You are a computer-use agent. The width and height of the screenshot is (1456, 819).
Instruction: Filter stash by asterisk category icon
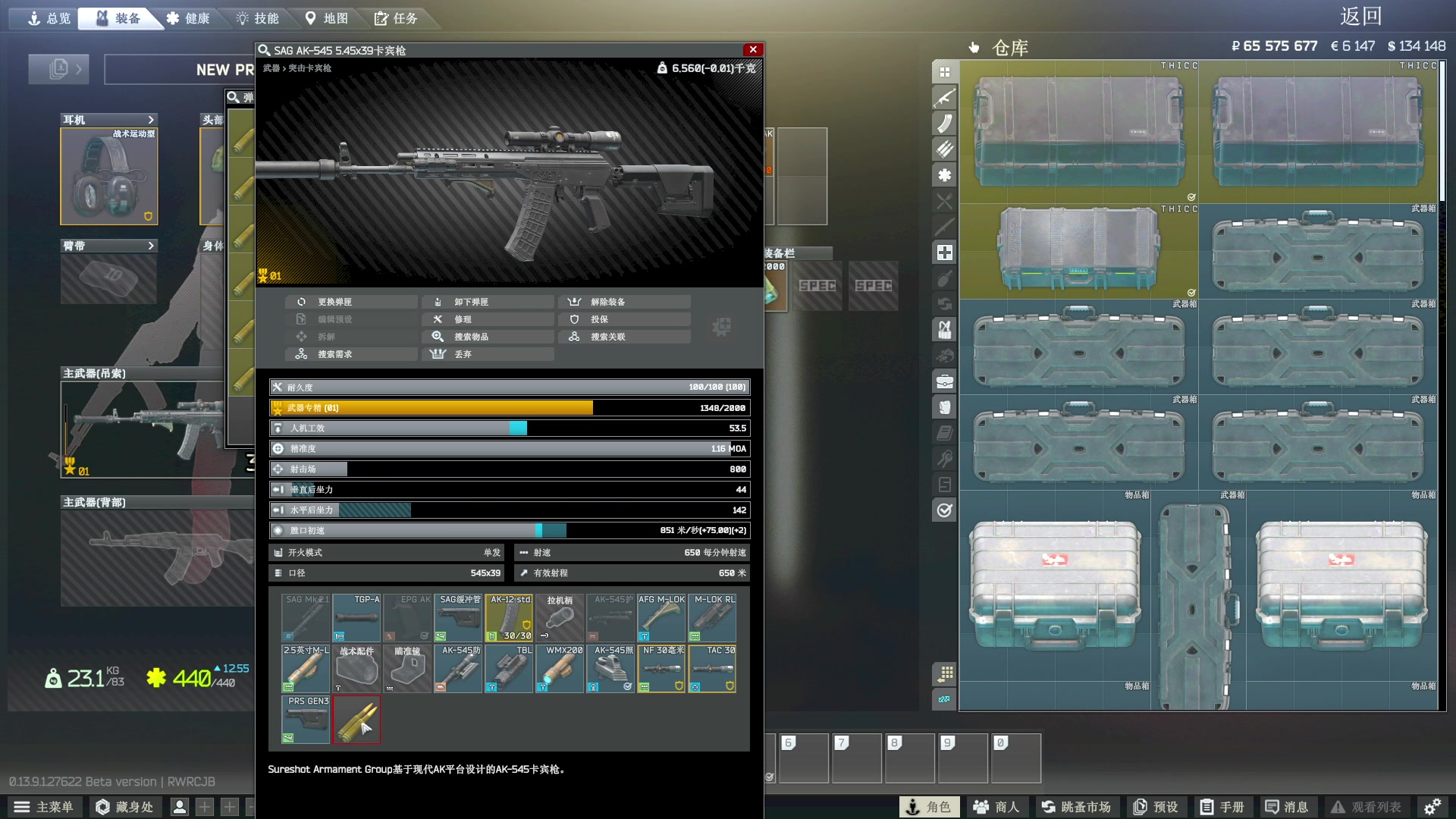944,175
